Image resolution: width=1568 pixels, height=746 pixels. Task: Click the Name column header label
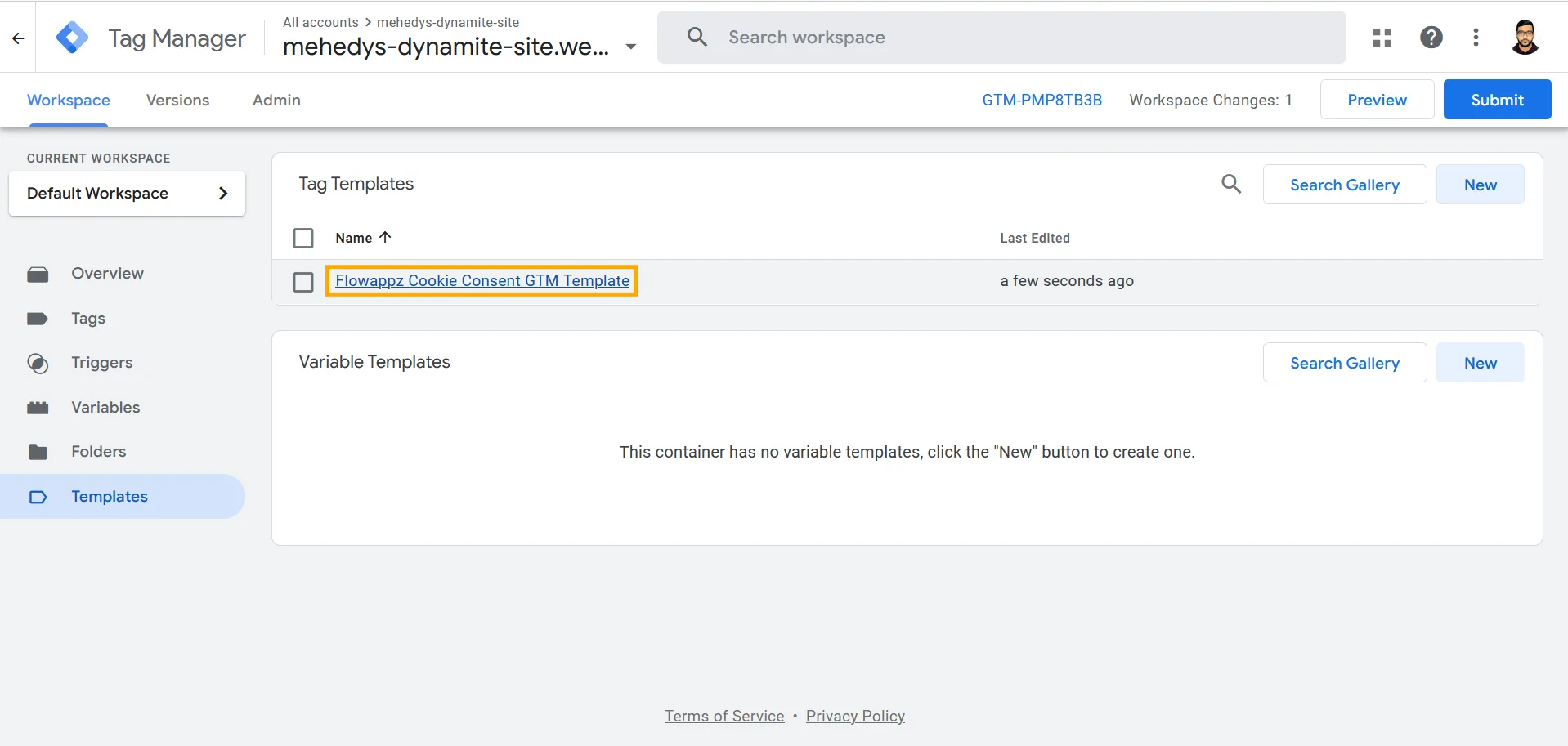tap(353, 238)
